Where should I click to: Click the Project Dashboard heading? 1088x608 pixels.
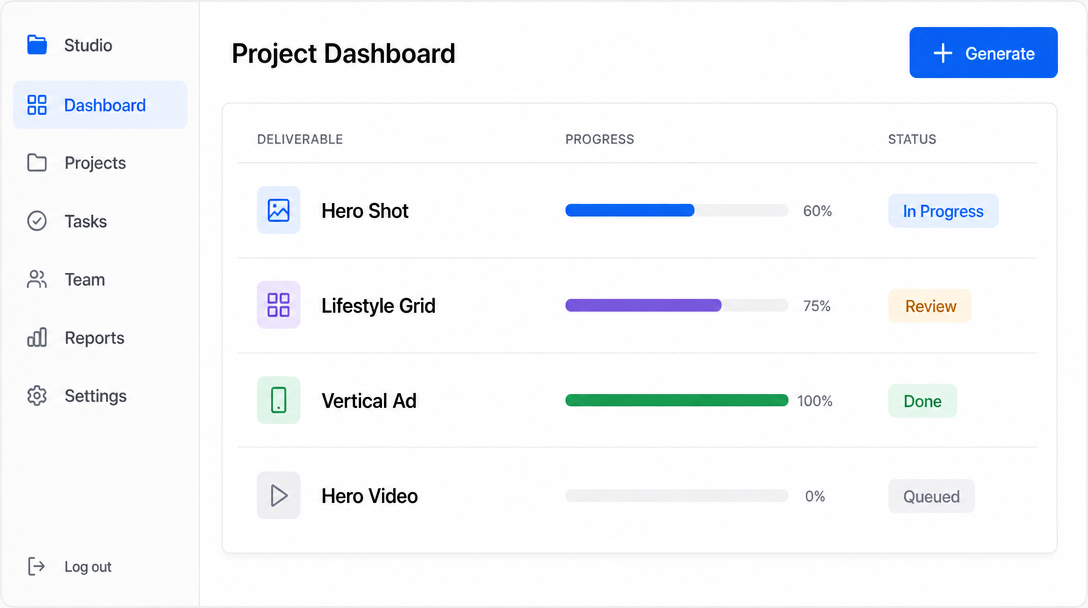point(343,53)
